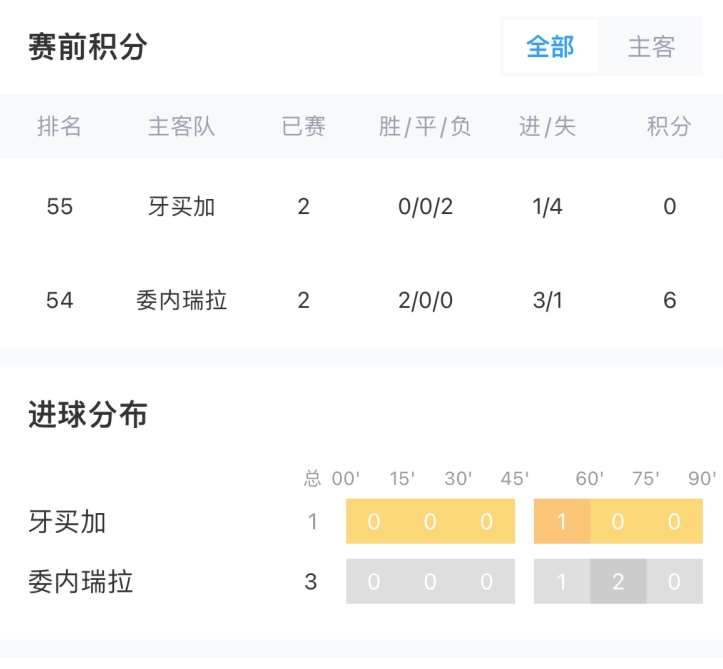Click the 赛前积分 section heading
This screenshot has width=723, height=669.
click(88, 47)
